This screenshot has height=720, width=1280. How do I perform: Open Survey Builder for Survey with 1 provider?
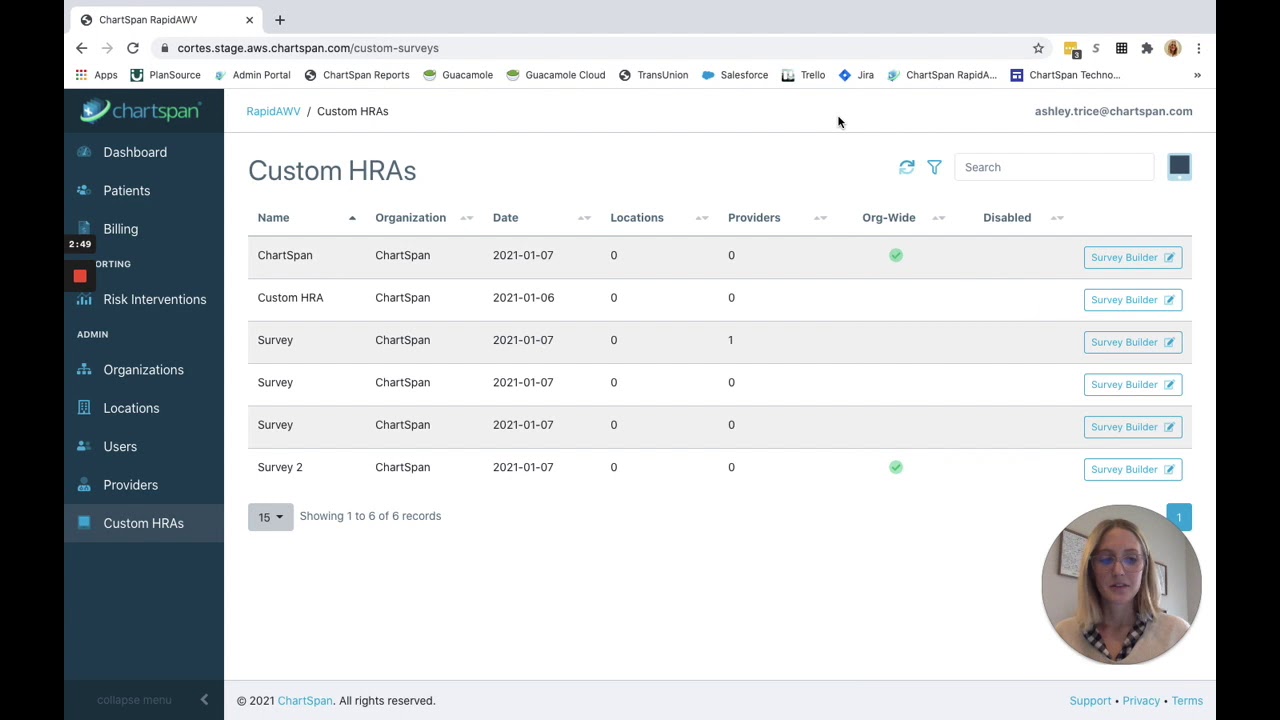point(1132,342)
